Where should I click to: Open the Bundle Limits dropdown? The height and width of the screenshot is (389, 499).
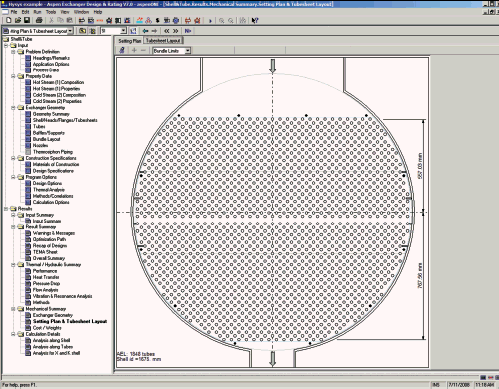[188, 51]
